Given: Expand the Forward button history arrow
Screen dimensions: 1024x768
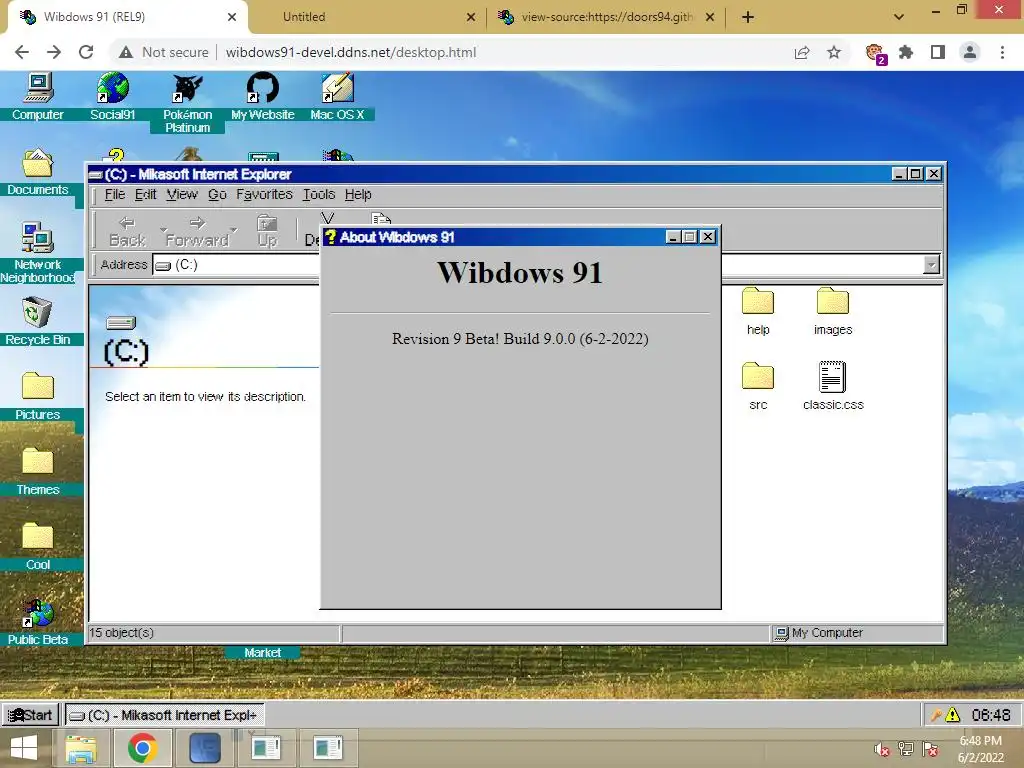Looking at the screenshot, I should 234,231.
